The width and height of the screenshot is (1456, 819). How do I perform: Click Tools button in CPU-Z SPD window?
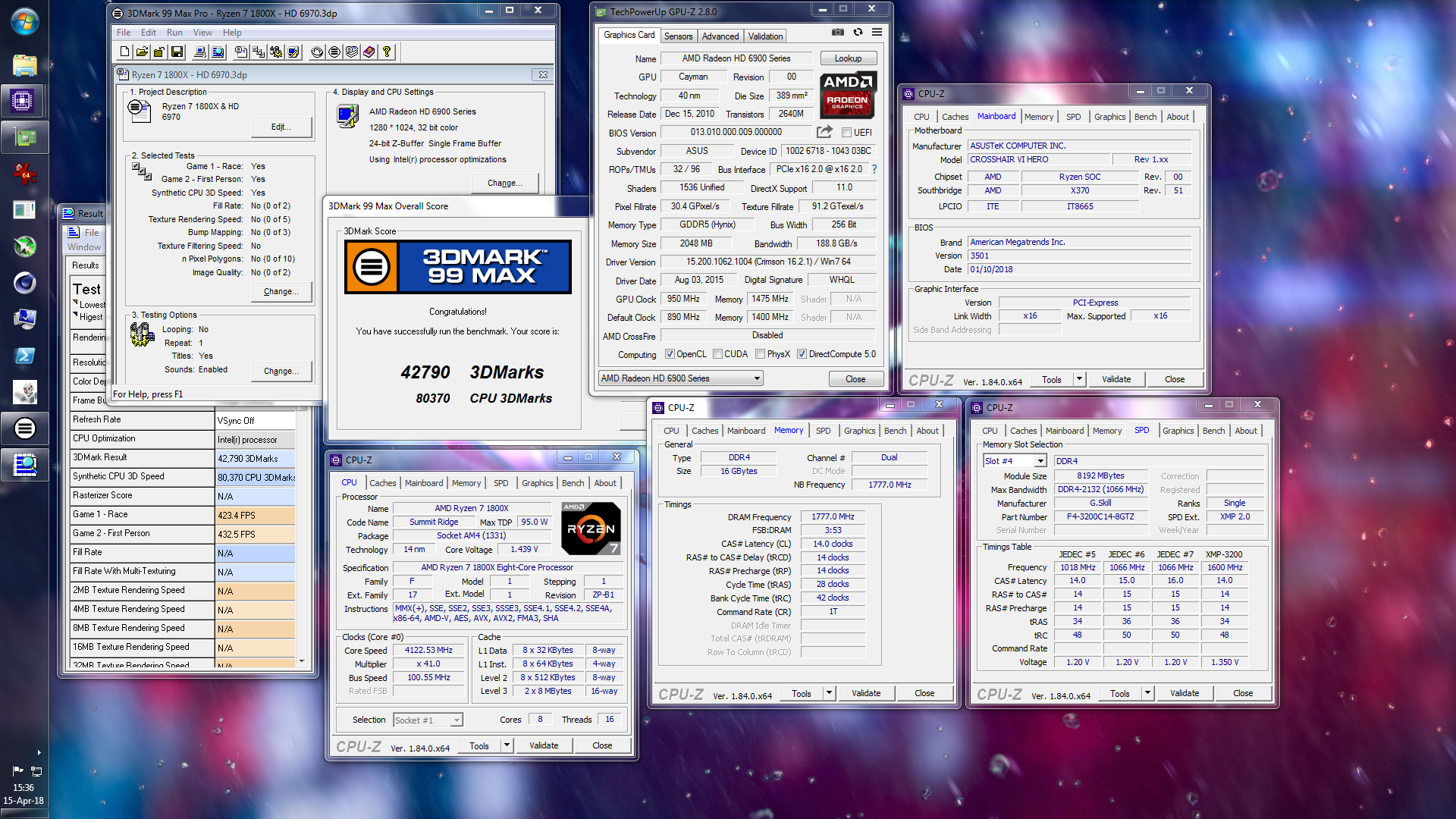click(1120, 693)
